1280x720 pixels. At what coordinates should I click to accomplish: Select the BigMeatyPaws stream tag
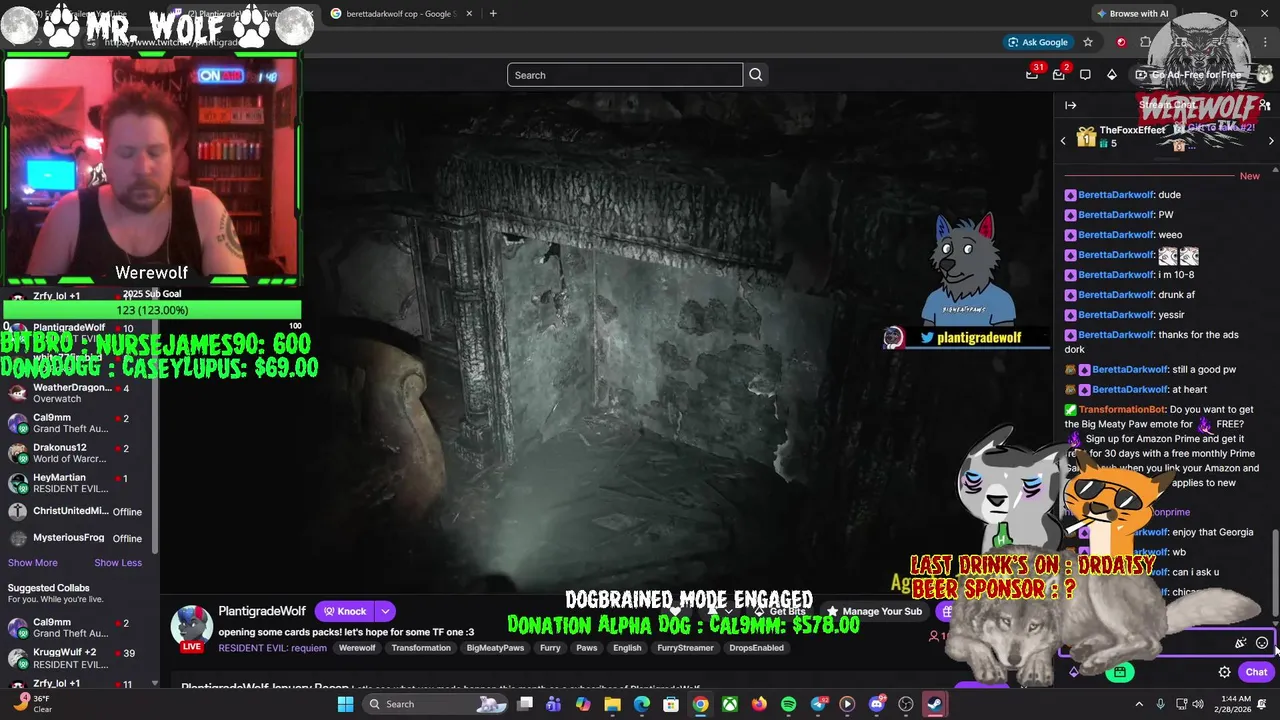(495, 648)
